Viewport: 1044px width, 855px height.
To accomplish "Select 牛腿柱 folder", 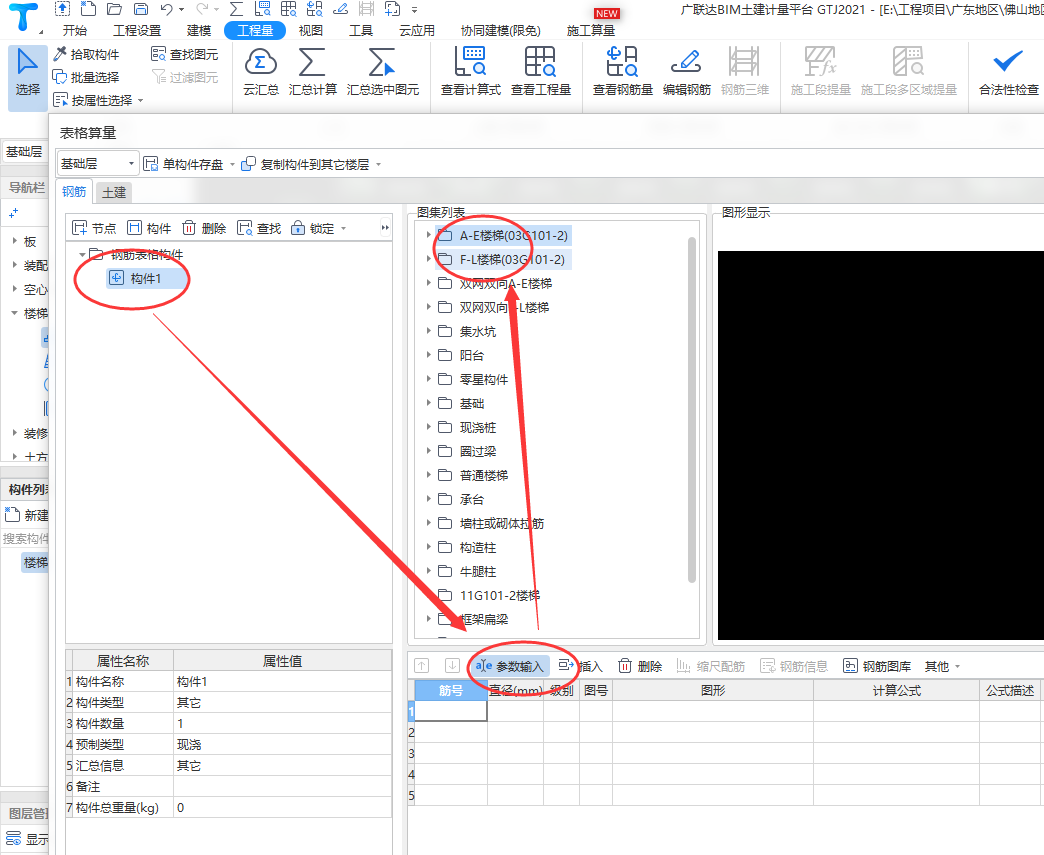I will pyautogui.click(x=477, y=571).
